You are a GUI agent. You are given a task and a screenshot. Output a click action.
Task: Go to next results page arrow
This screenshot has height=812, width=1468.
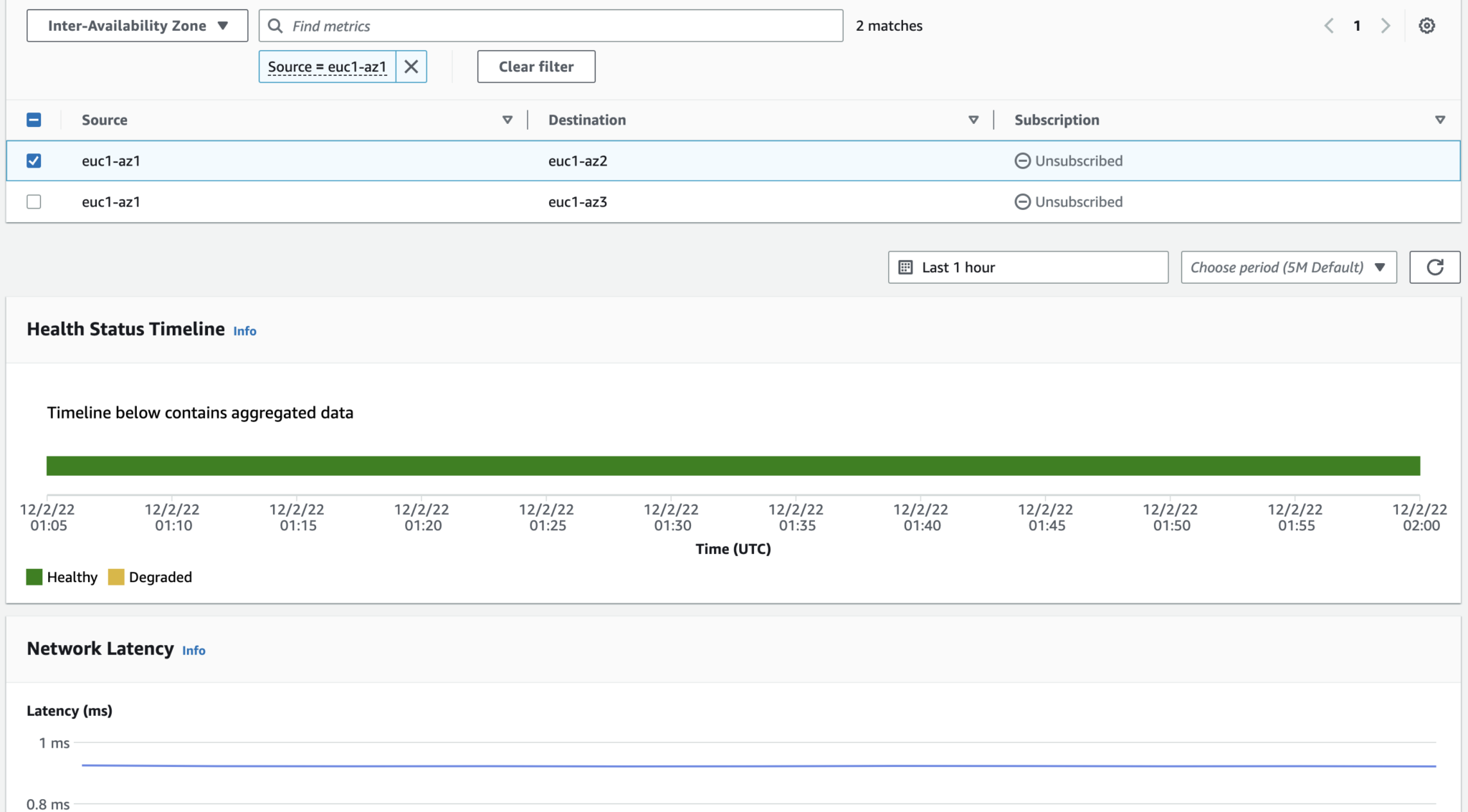pos(1386,26)
